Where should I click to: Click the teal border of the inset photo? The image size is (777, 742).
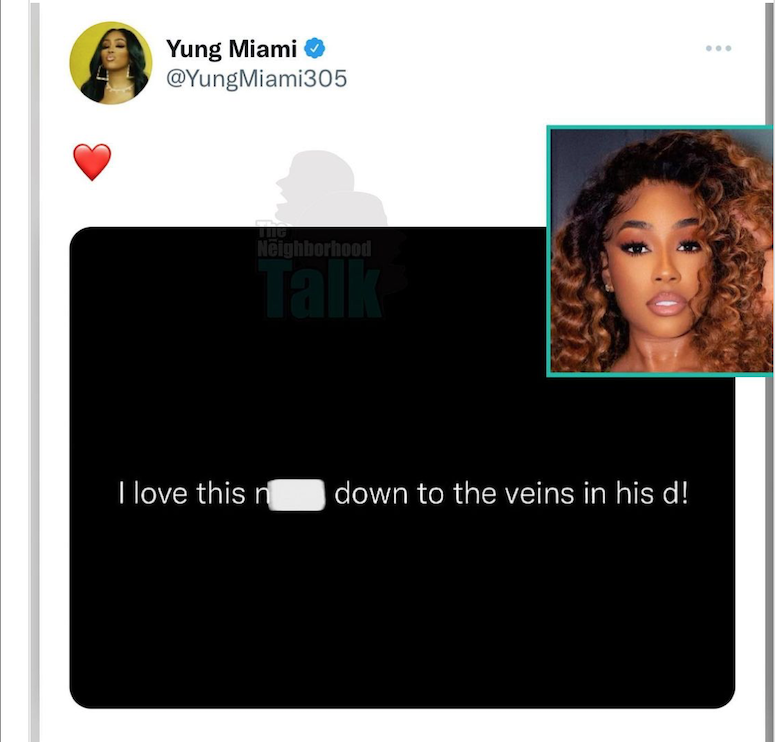point(549,251)
